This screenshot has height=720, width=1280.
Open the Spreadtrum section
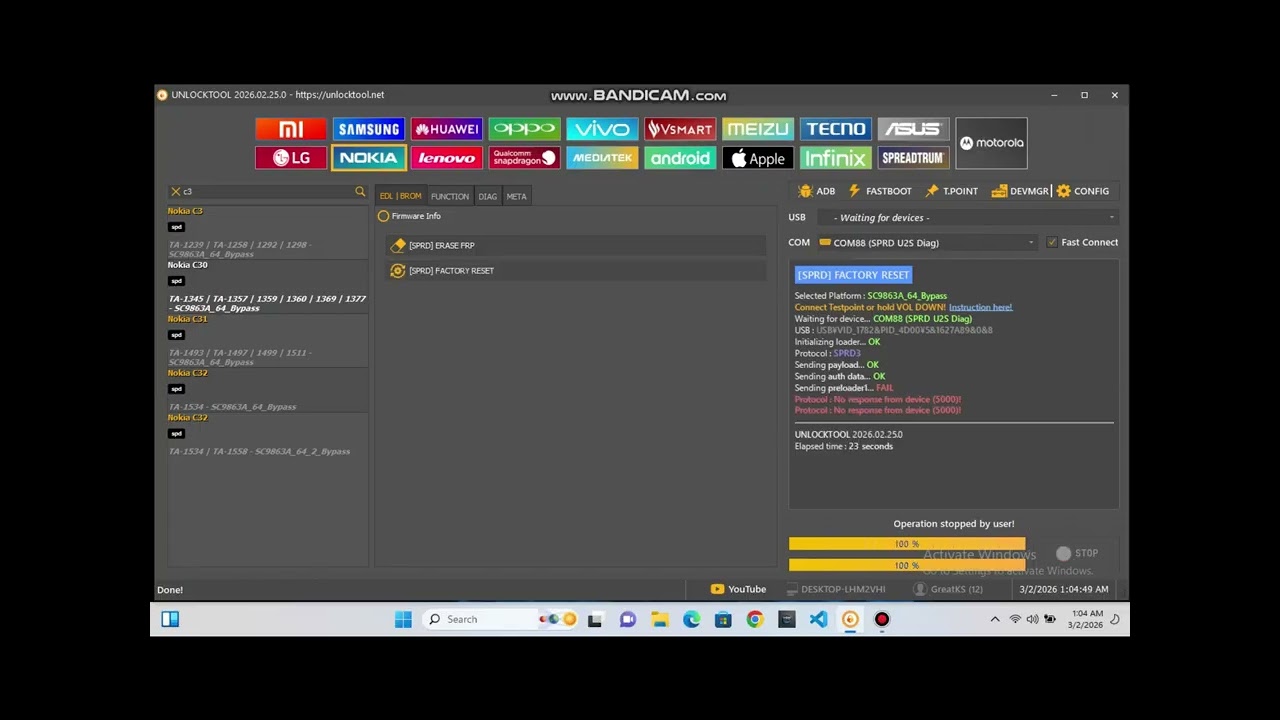[913, 158]
